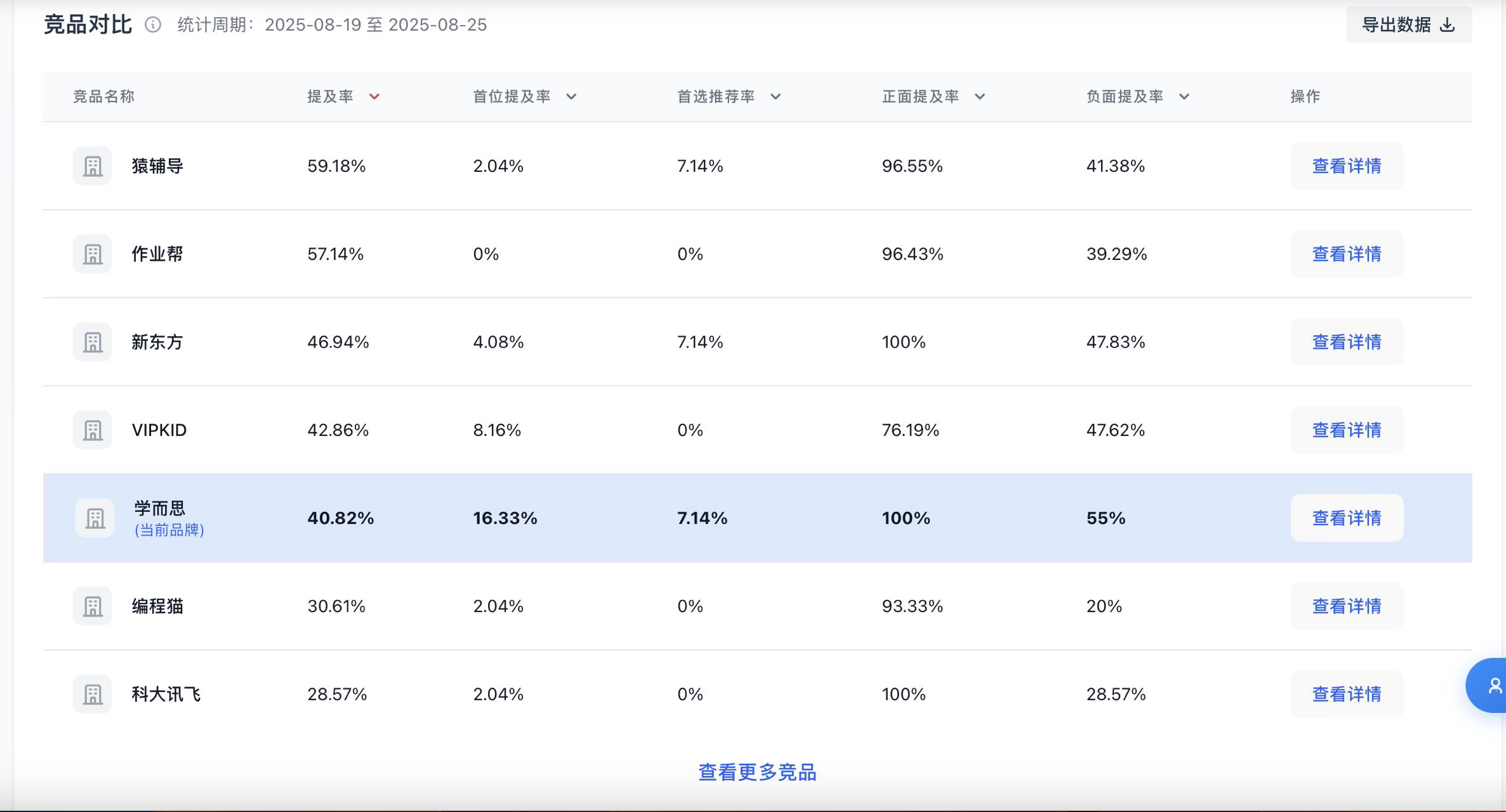Select the 科大讯飞 competitor name

[166, 694]
